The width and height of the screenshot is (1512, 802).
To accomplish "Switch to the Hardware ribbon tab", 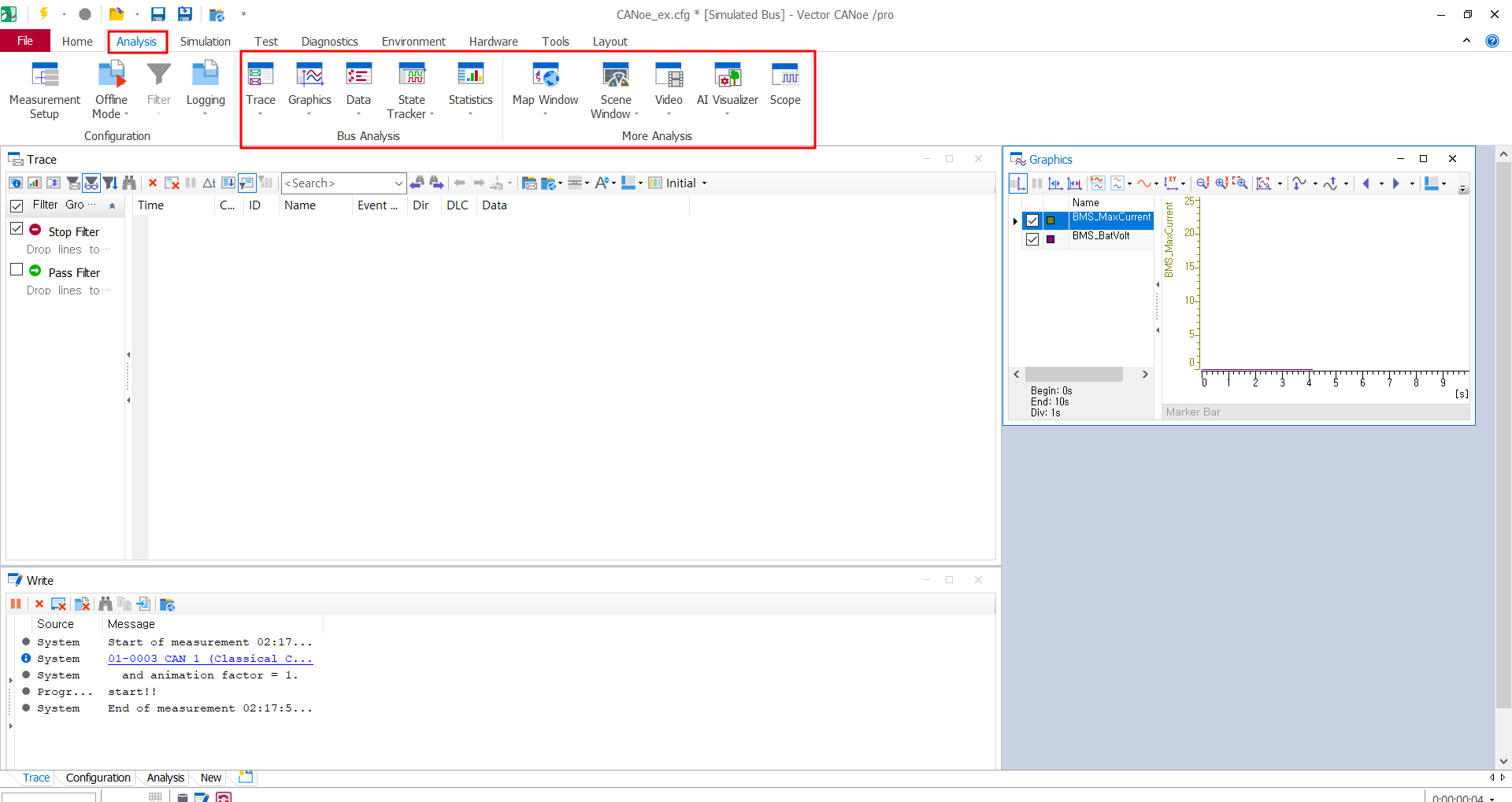I will click(493, 41).
